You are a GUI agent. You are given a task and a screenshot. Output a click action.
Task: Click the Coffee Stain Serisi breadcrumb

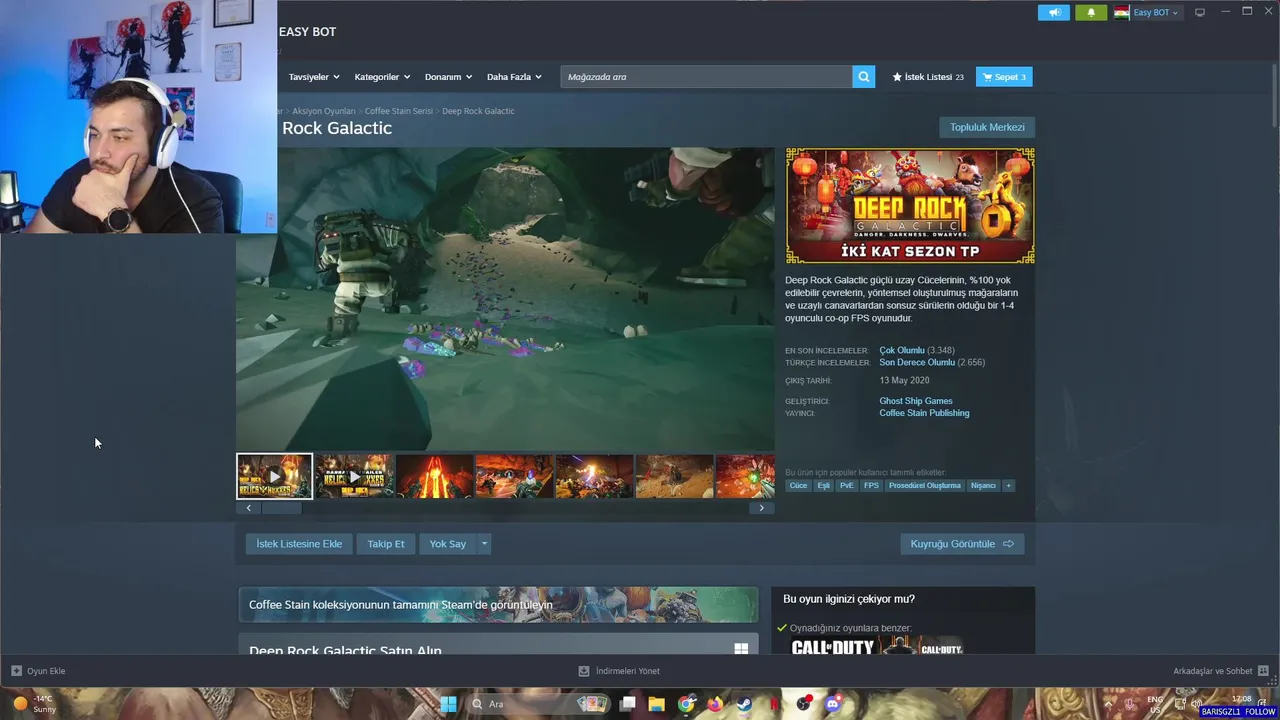(x=399, y=111)
